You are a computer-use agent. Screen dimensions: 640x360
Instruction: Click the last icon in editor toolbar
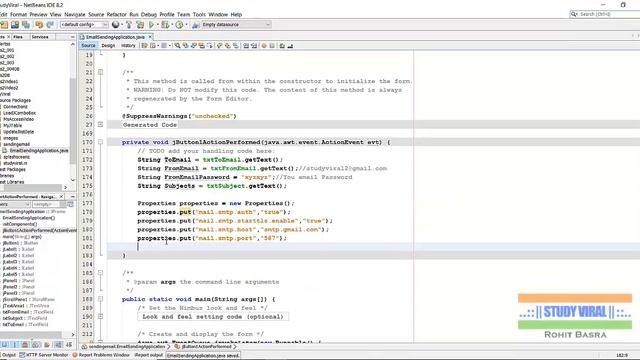290,46
